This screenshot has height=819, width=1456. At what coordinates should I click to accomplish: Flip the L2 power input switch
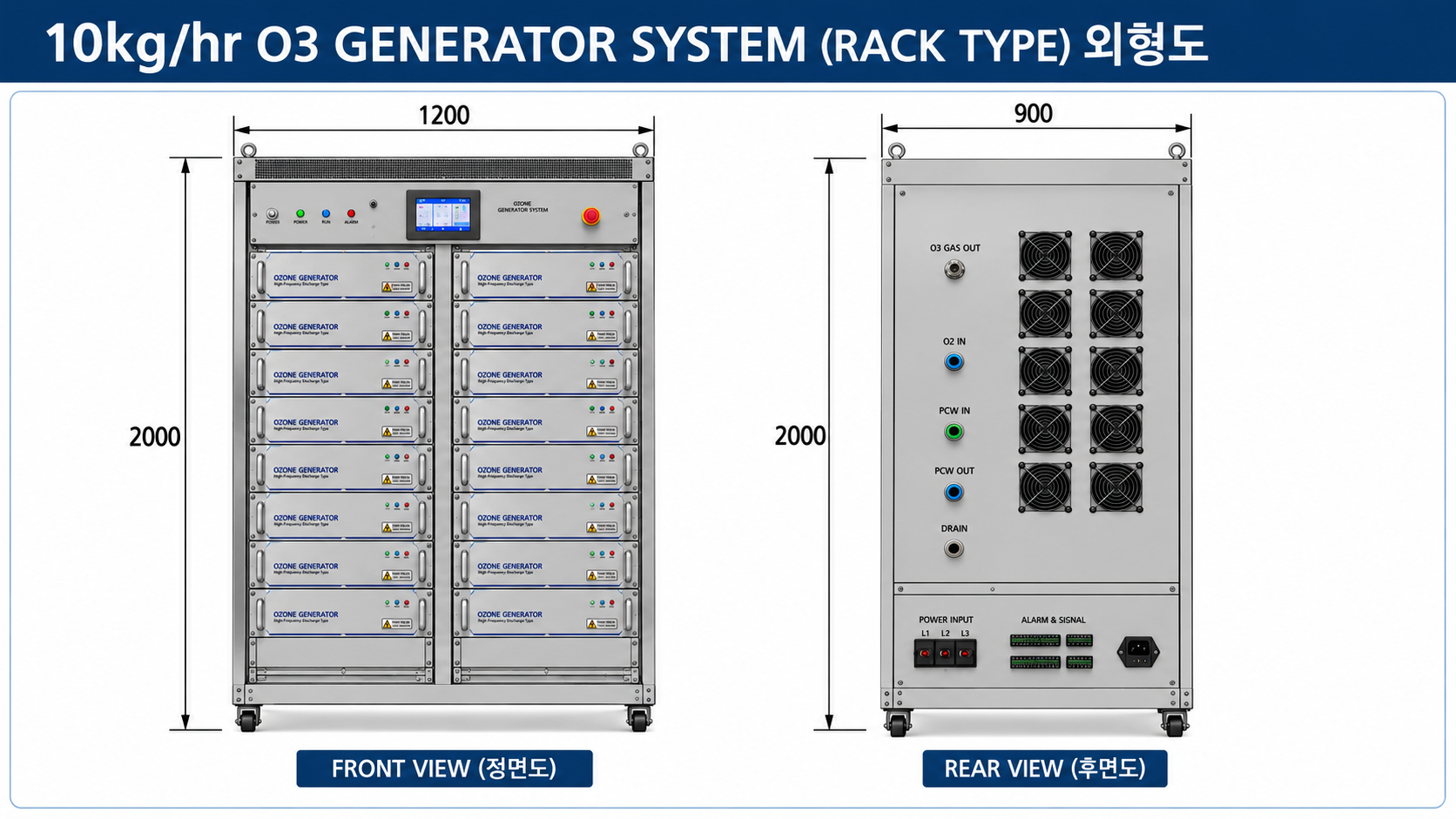945,653
